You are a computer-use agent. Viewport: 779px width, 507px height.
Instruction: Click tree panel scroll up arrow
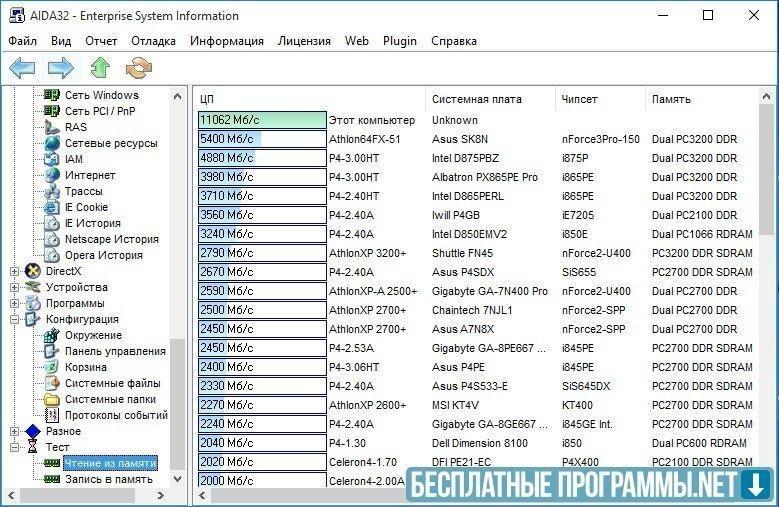[x=177, y=96]
